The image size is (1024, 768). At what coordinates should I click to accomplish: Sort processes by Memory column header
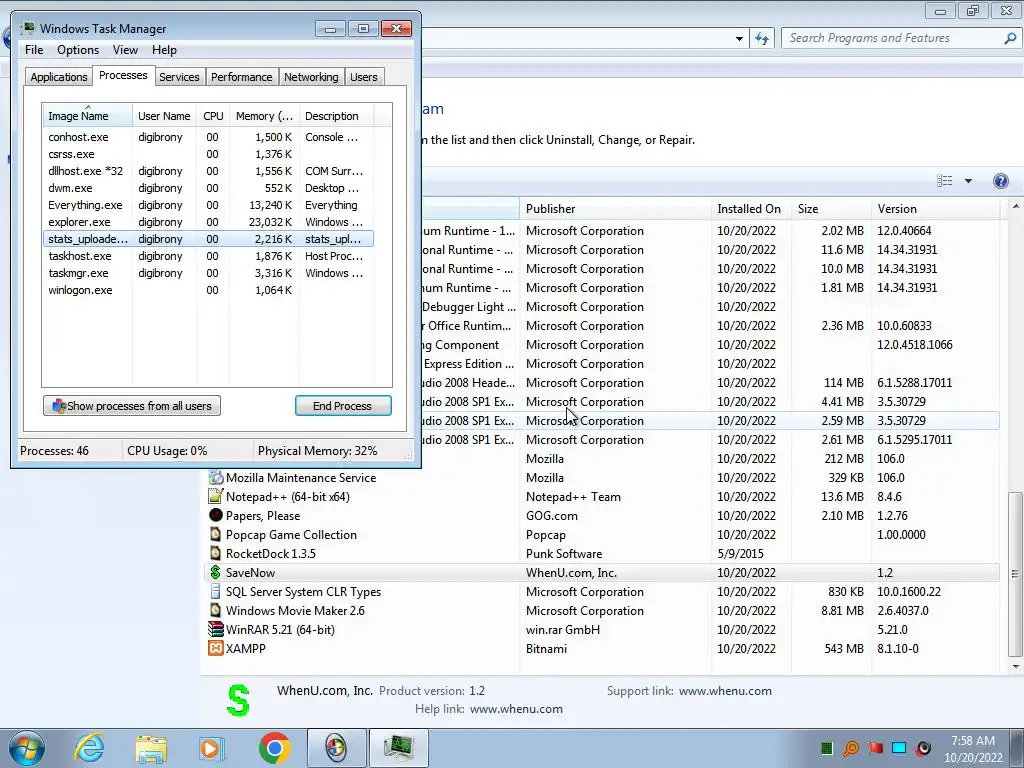[x=264, y=116]
